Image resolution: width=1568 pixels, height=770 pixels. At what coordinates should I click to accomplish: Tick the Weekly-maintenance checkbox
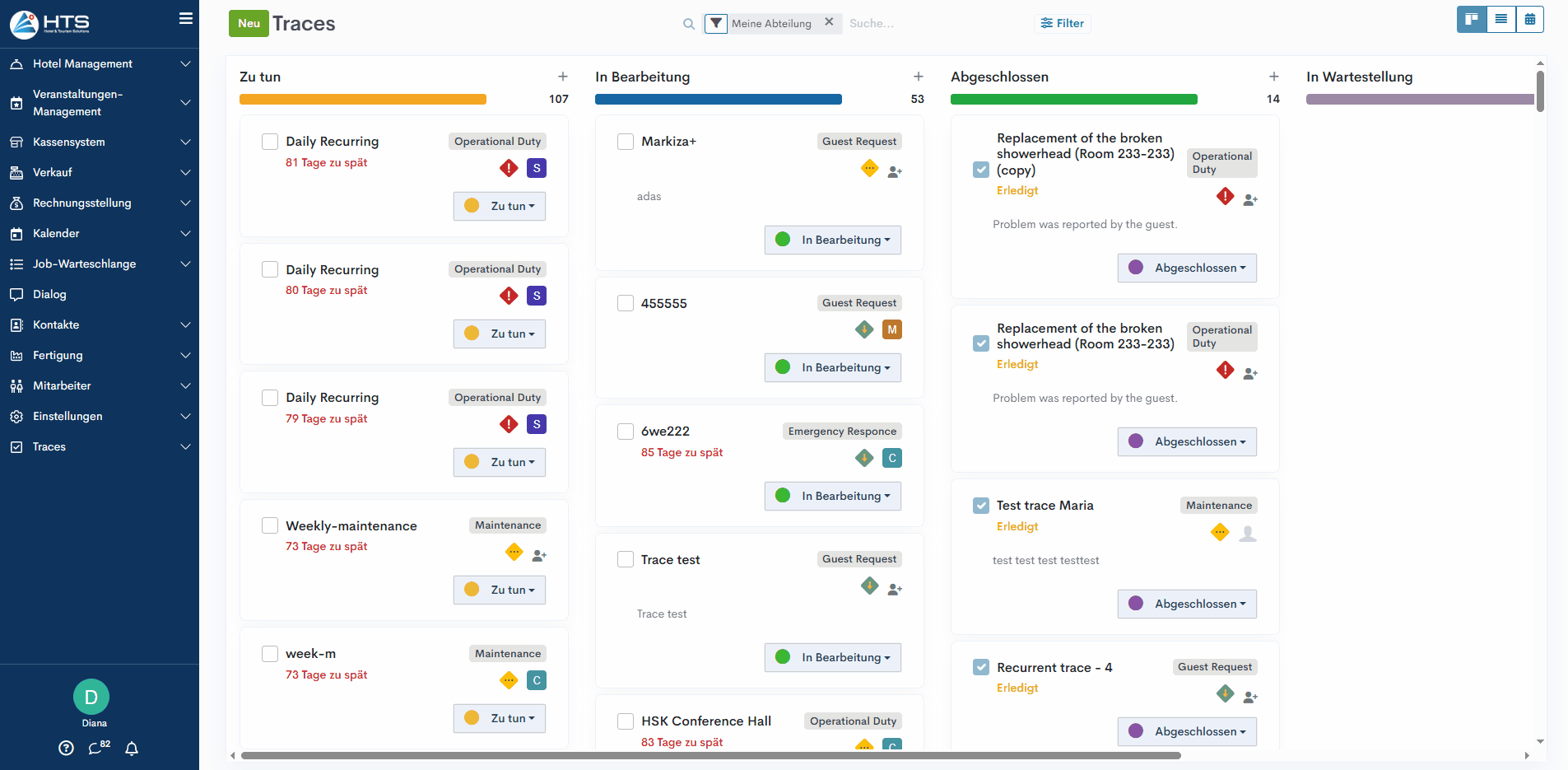click(x=270, y=525)
